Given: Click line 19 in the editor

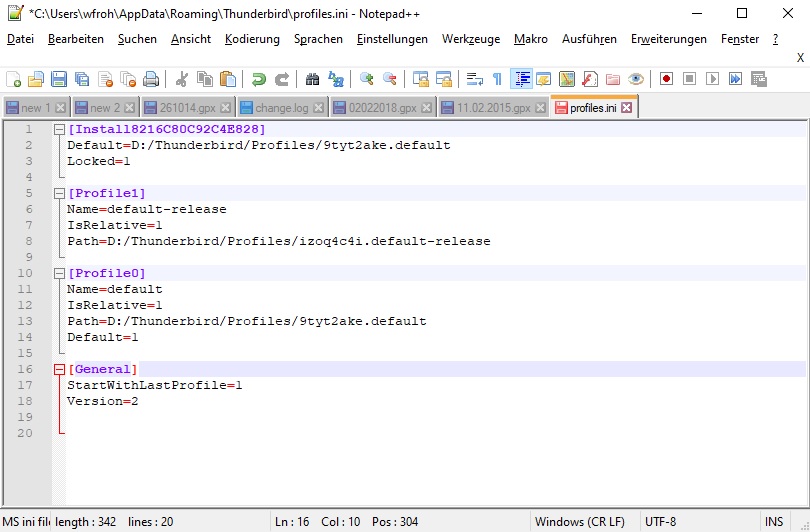Looking at the screenshot, I should coord(300,418).
